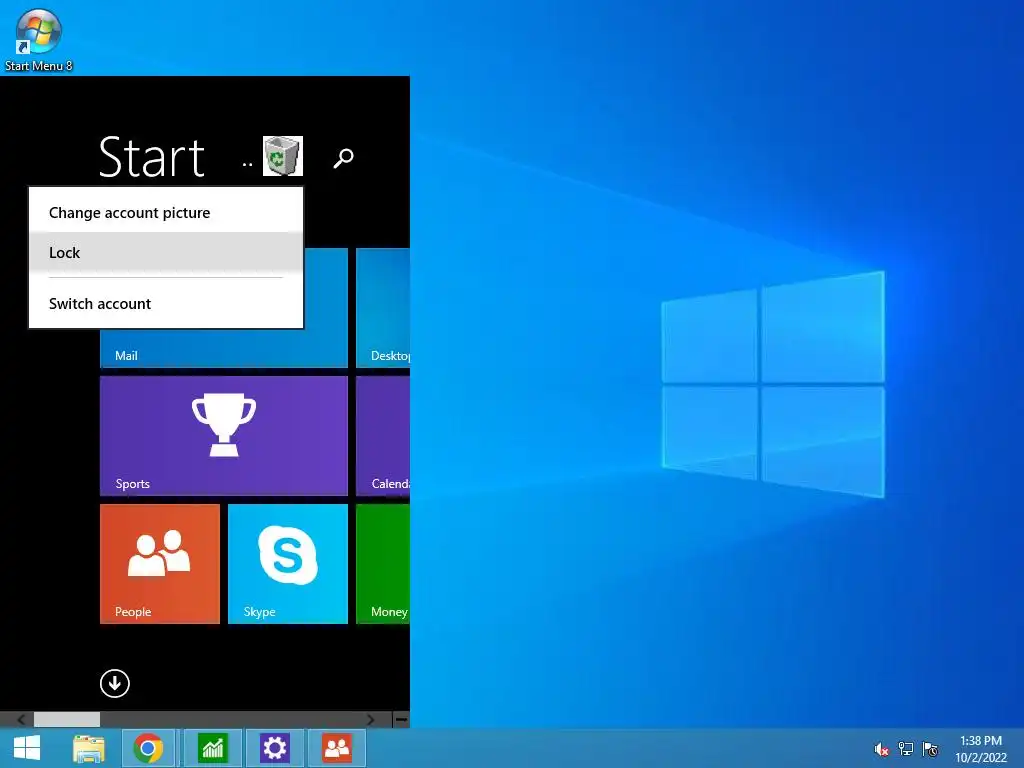This screenshot has width=1024, height=768.
Task: Open the search magnifier in Start
Action: 344,158
